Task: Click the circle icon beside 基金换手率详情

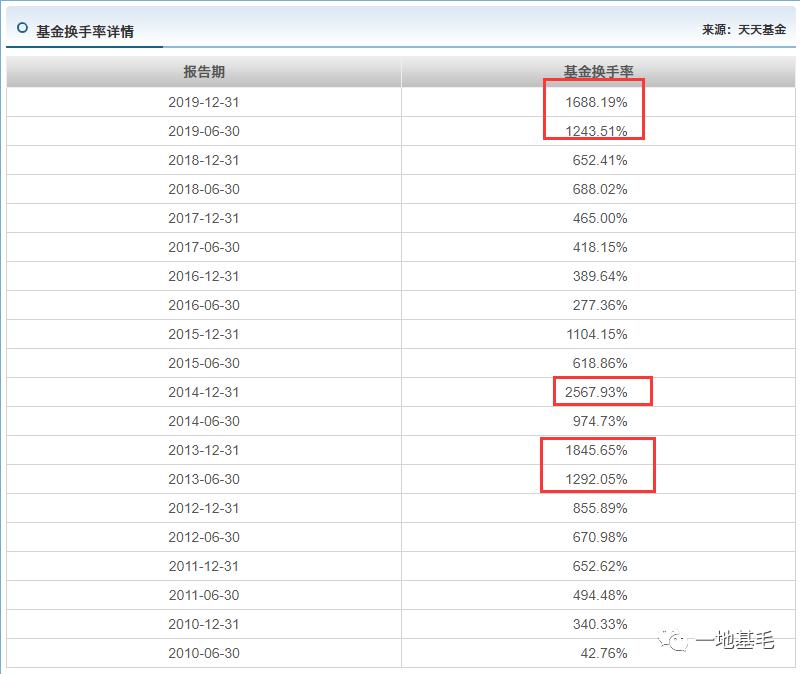Action: [22, 28]
